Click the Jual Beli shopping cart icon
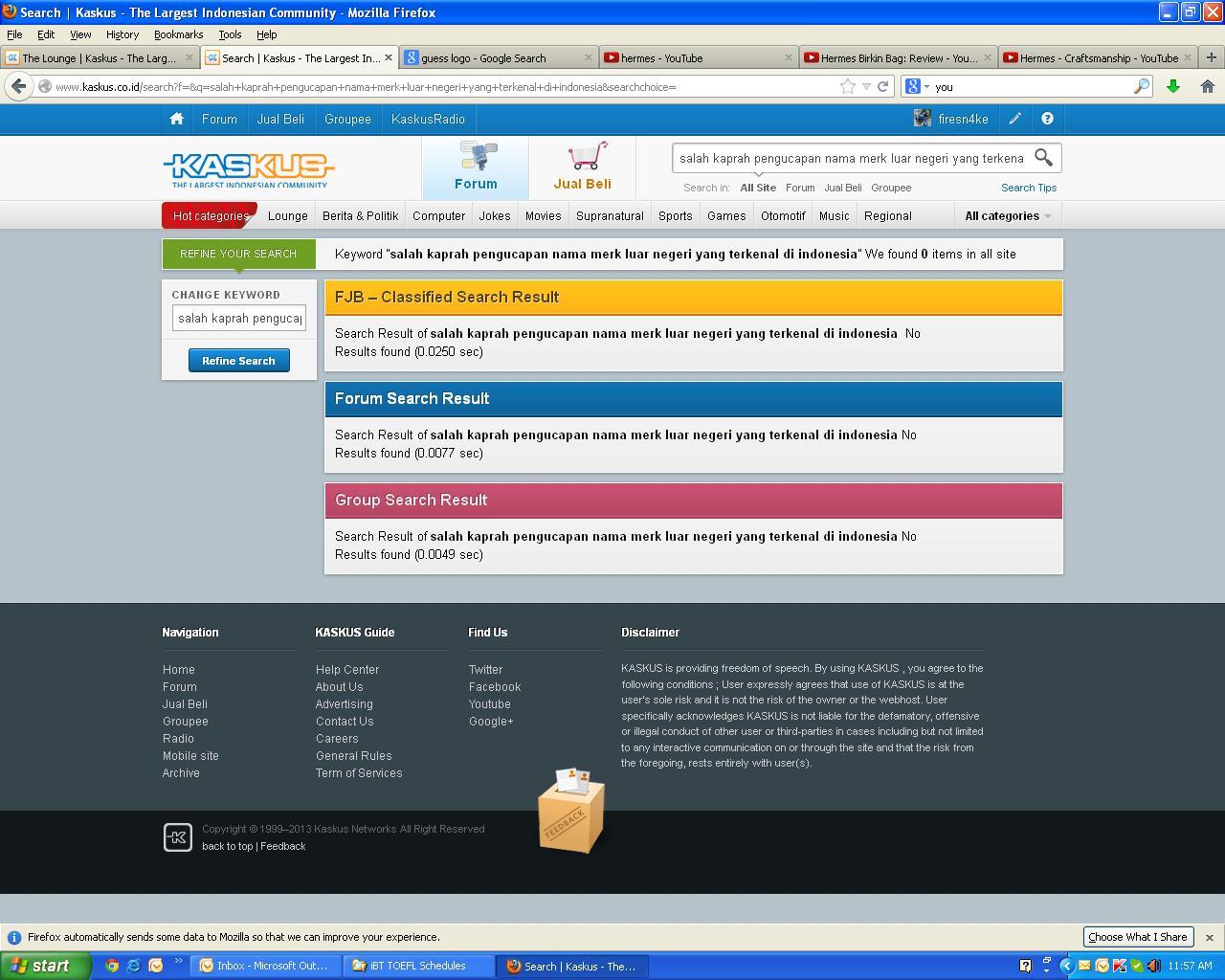 (x=586, y=155)
